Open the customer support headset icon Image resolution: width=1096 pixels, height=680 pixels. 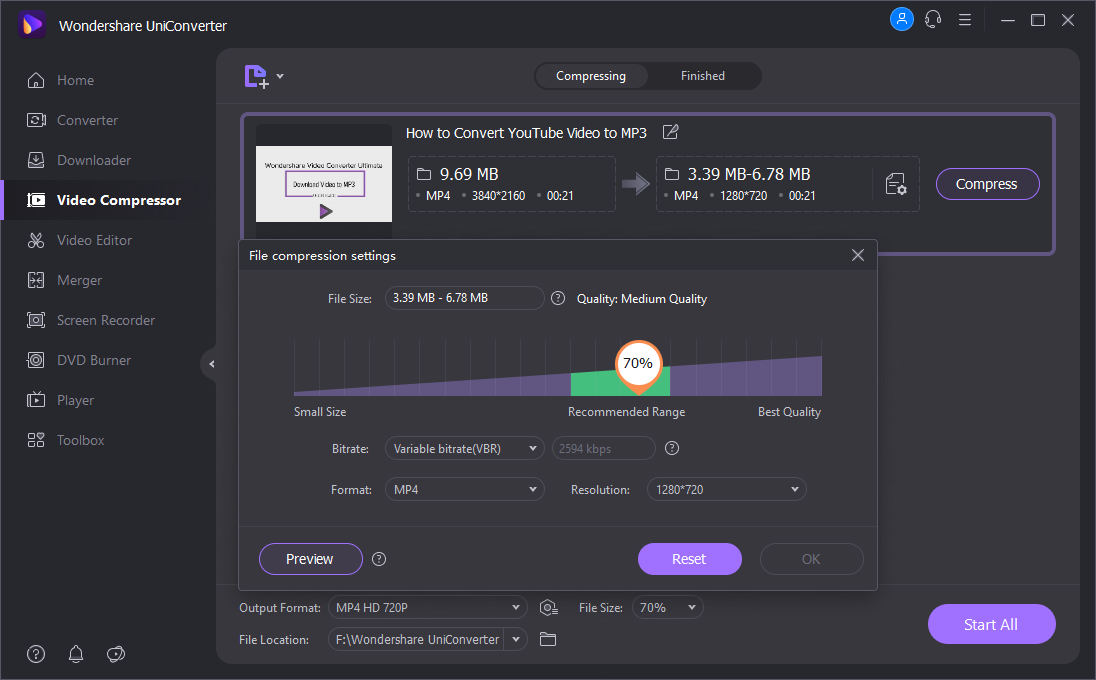(x=933, y=19)
